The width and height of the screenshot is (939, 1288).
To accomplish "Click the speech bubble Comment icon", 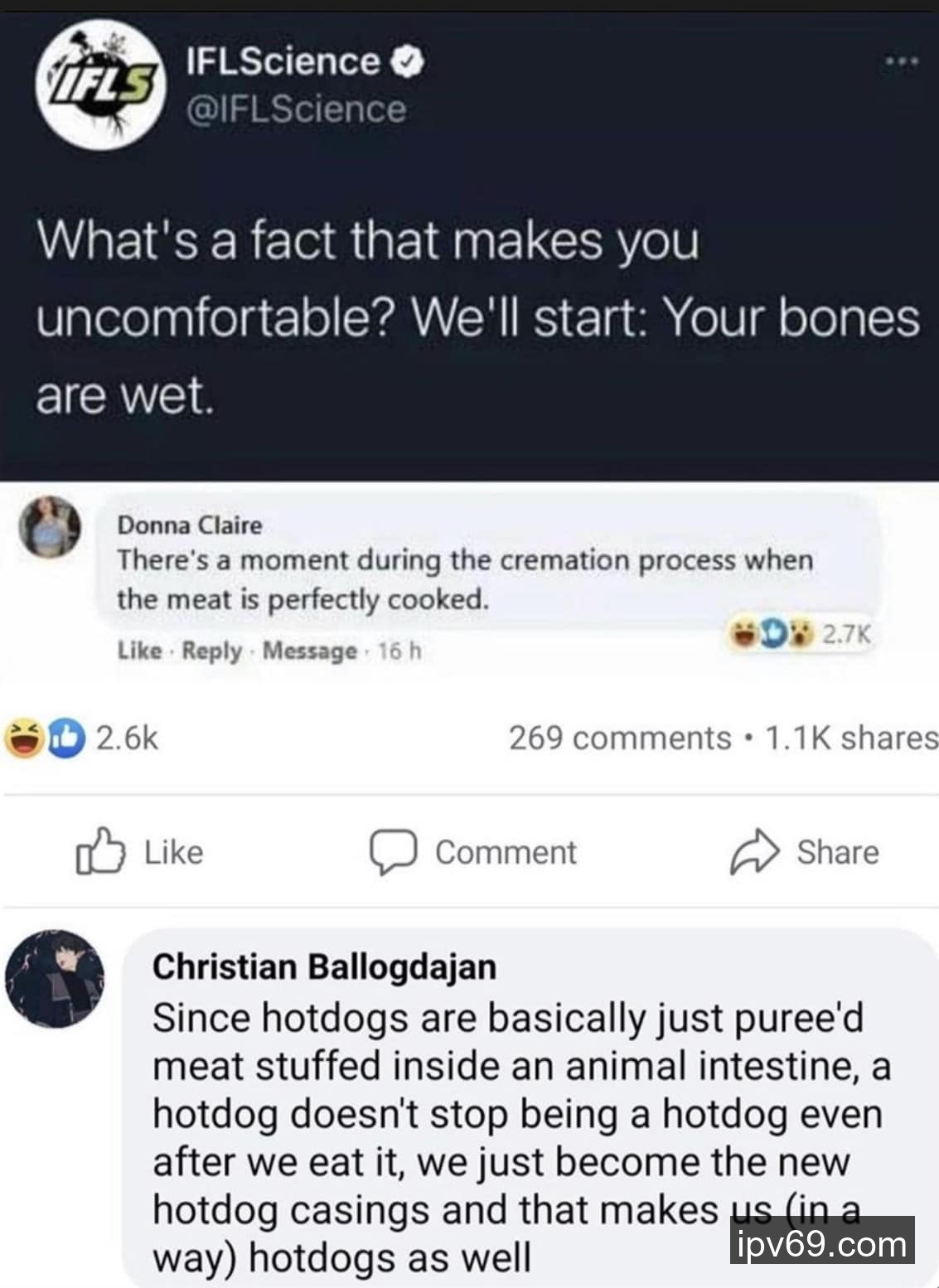I will click(x=392, y=852).
